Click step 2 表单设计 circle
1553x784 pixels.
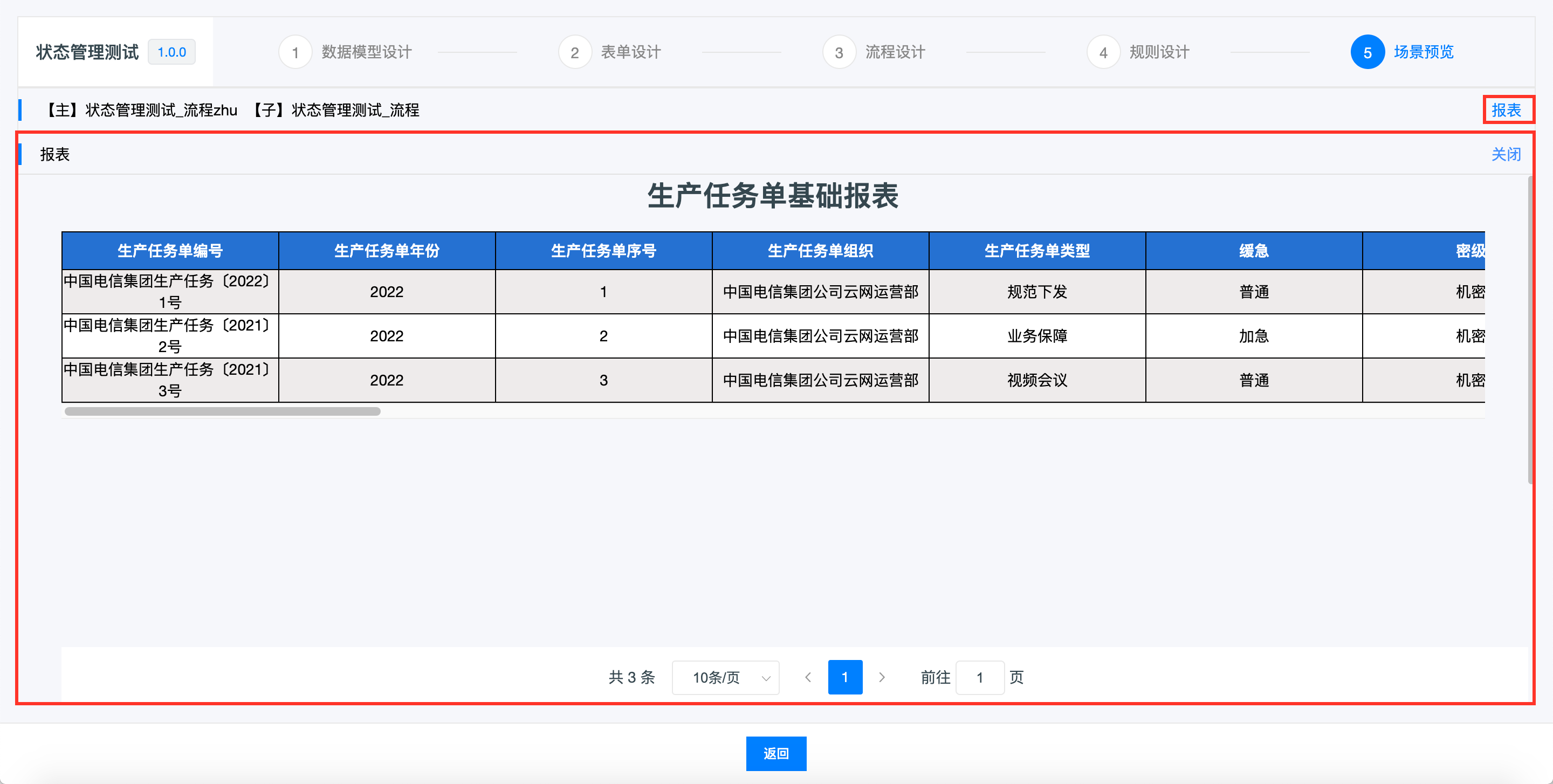pos(574,52)
